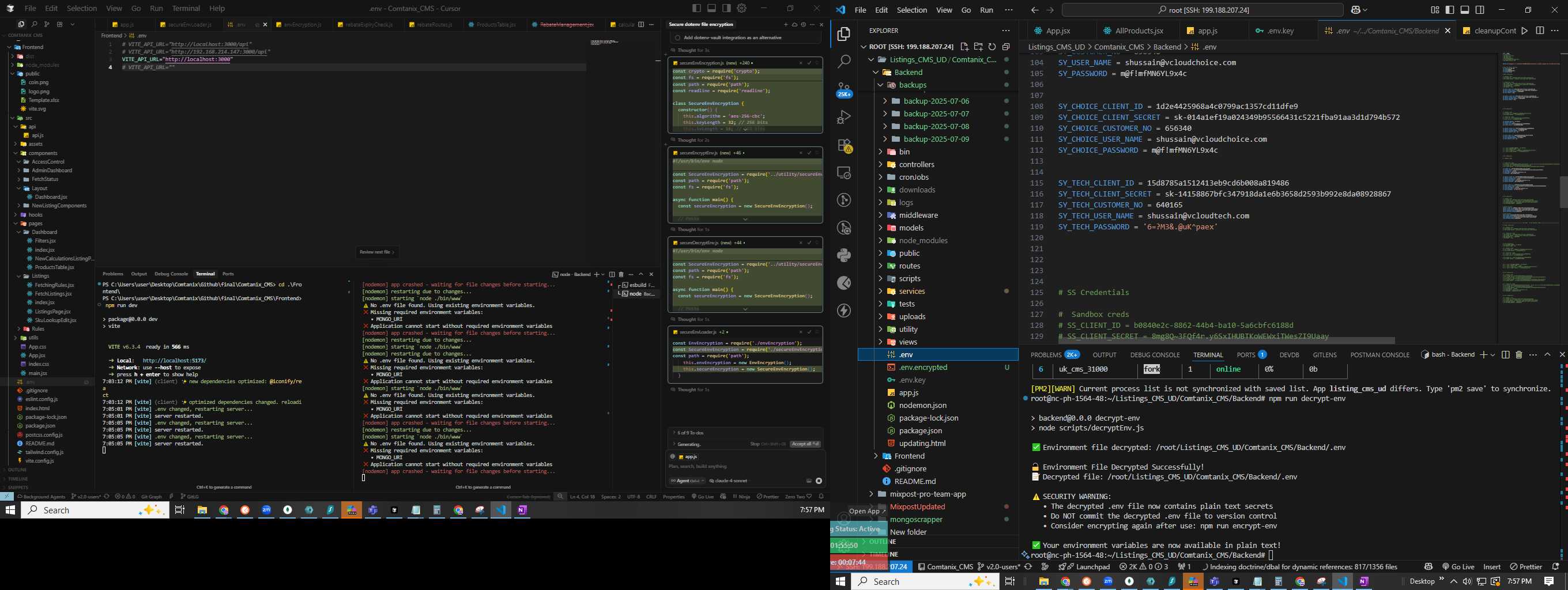Kill the bash terminal with trash icon
Screen dimensions: 1568x590
[1518, 354]
